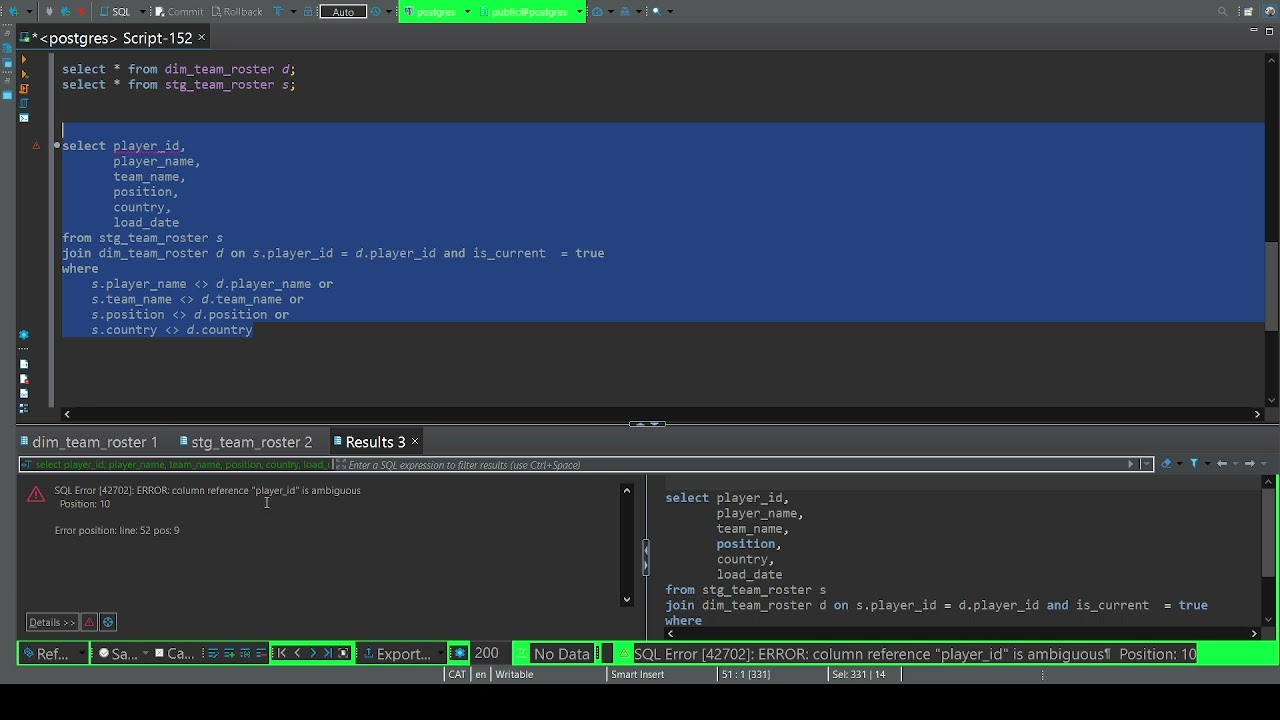Click the 200 fetch size field
1280x720 pixels.
click(x=486, y=653)
